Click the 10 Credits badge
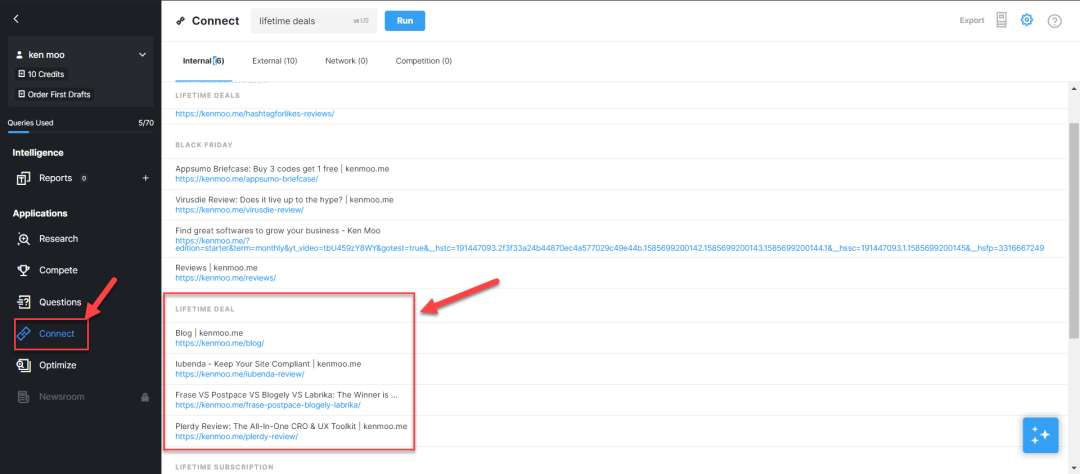 coord(42,74)
